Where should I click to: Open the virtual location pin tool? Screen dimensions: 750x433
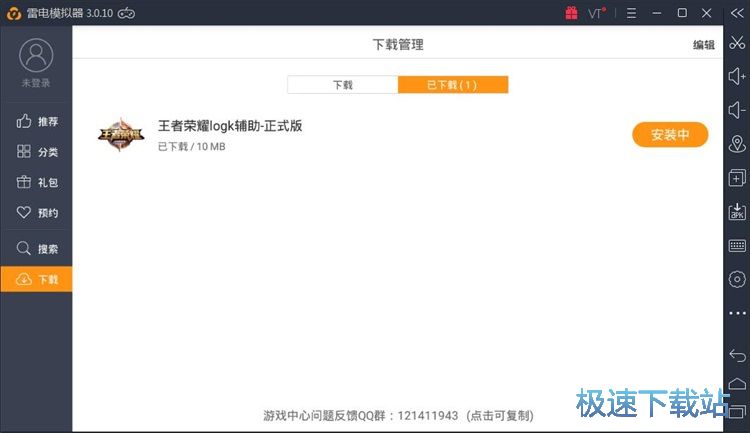click(737, 144)
